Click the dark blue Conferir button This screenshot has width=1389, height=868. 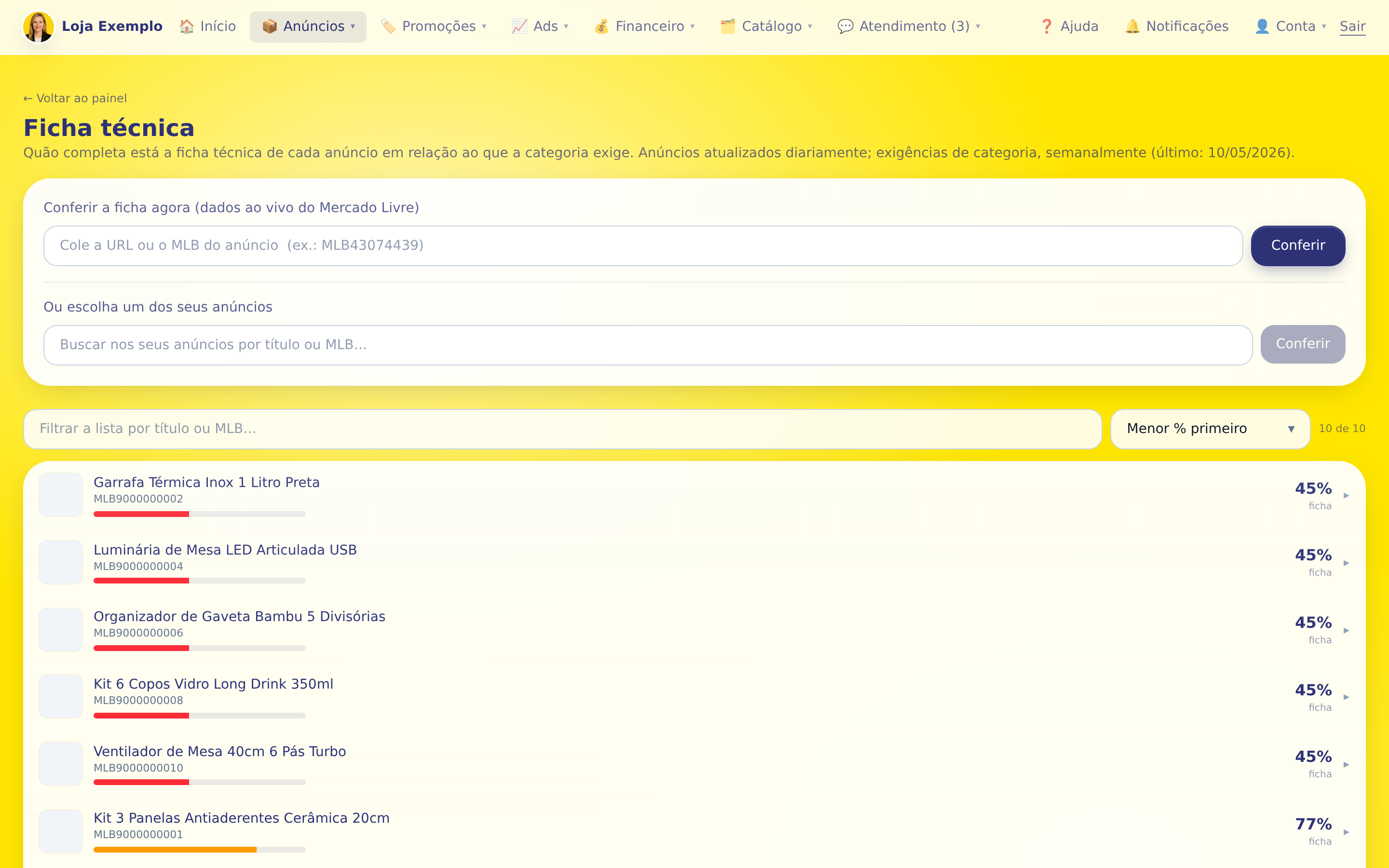pyautogui.click(x=1298, y=246)
